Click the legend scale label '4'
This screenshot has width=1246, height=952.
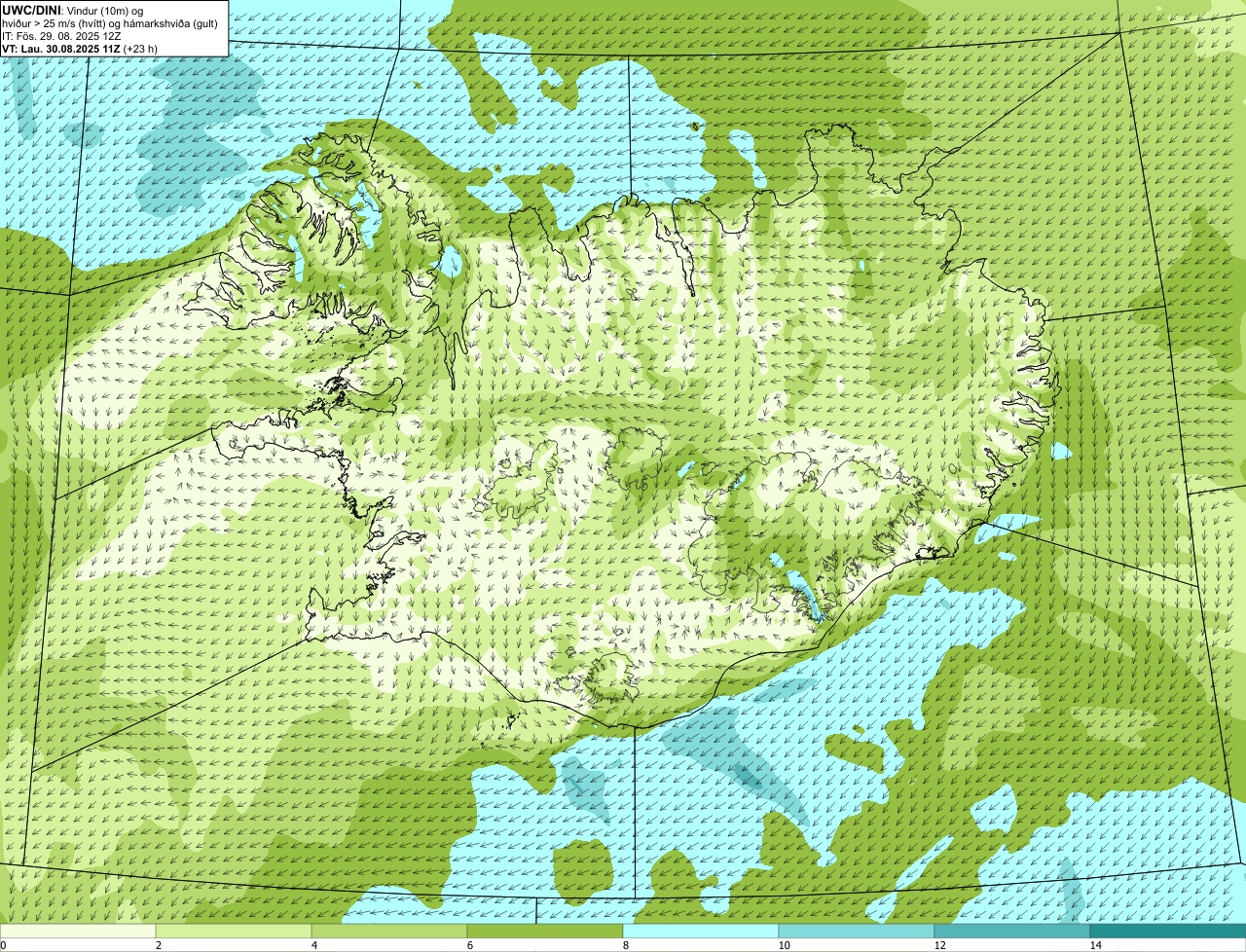313,945
